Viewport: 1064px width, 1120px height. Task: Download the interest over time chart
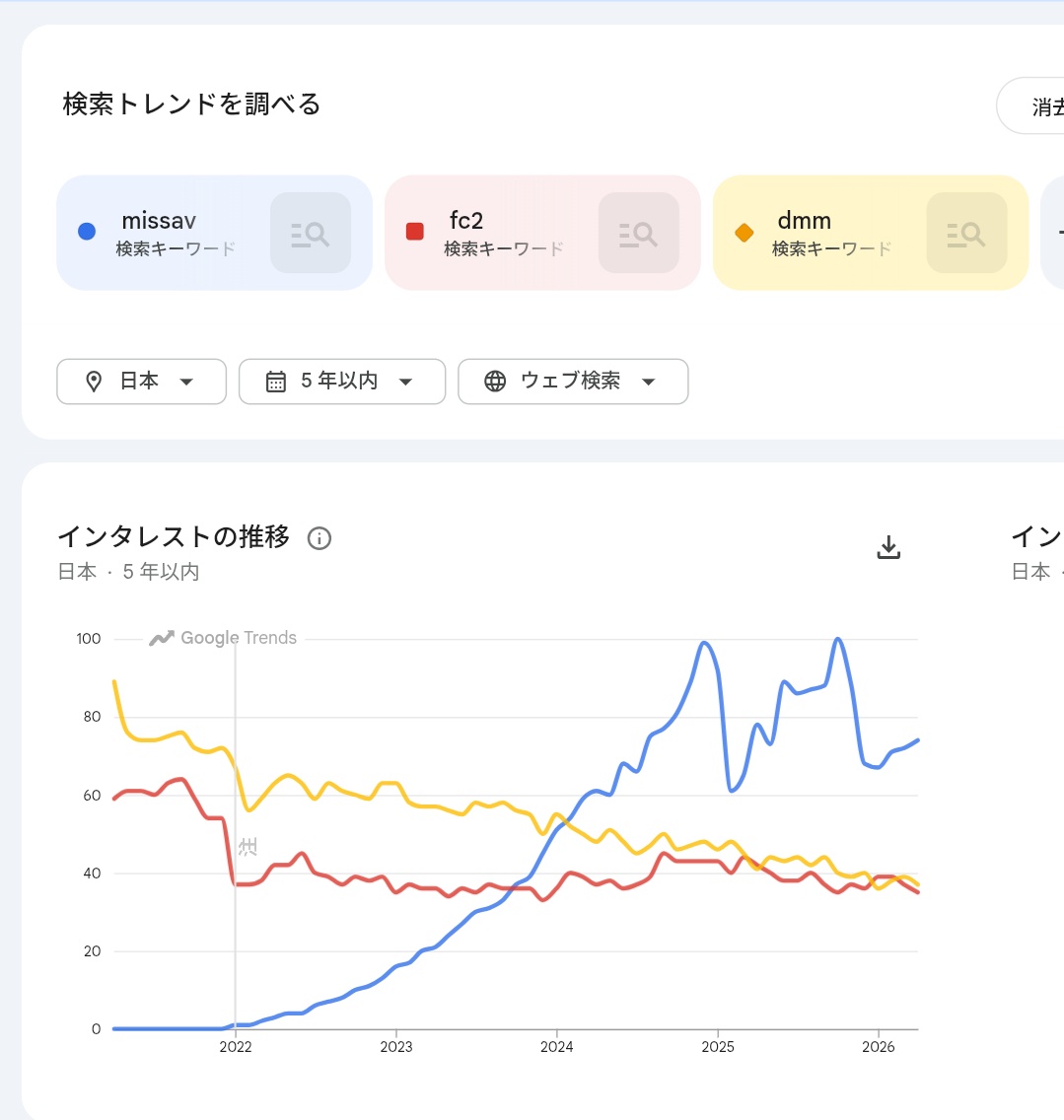click(888, 547)
